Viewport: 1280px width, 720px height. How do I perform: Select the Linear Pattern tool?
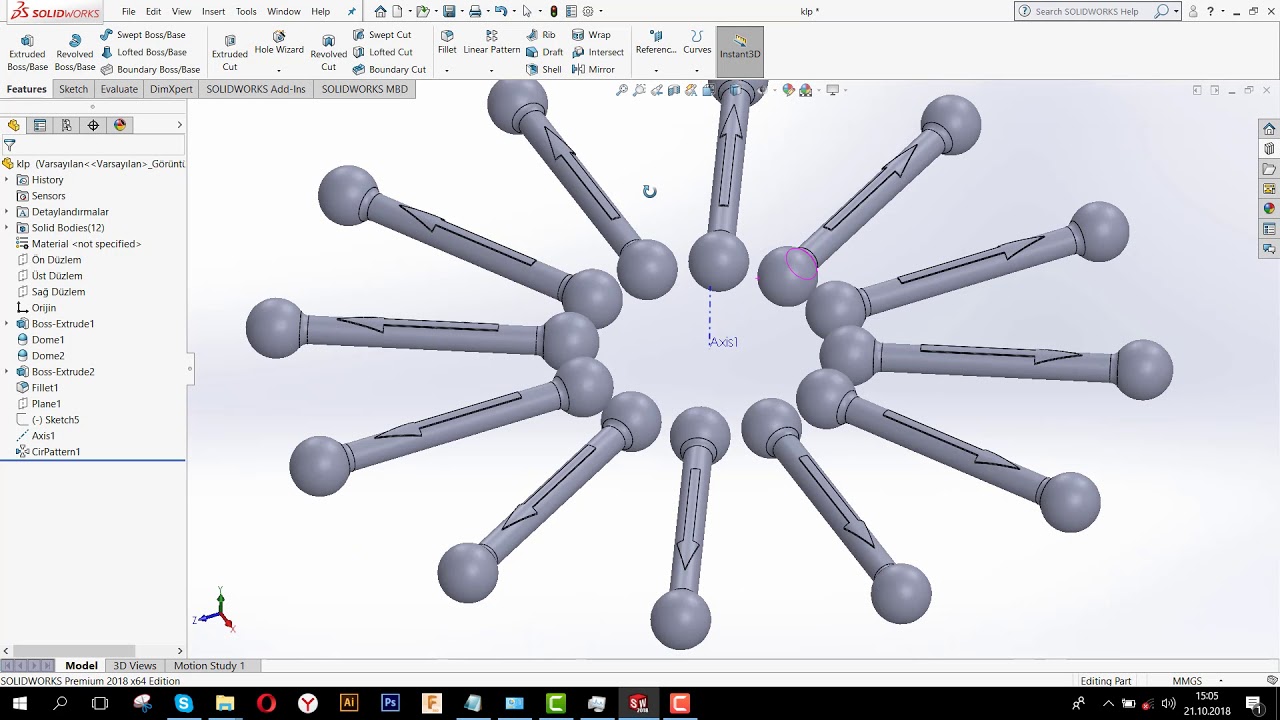tap(491, 43)
